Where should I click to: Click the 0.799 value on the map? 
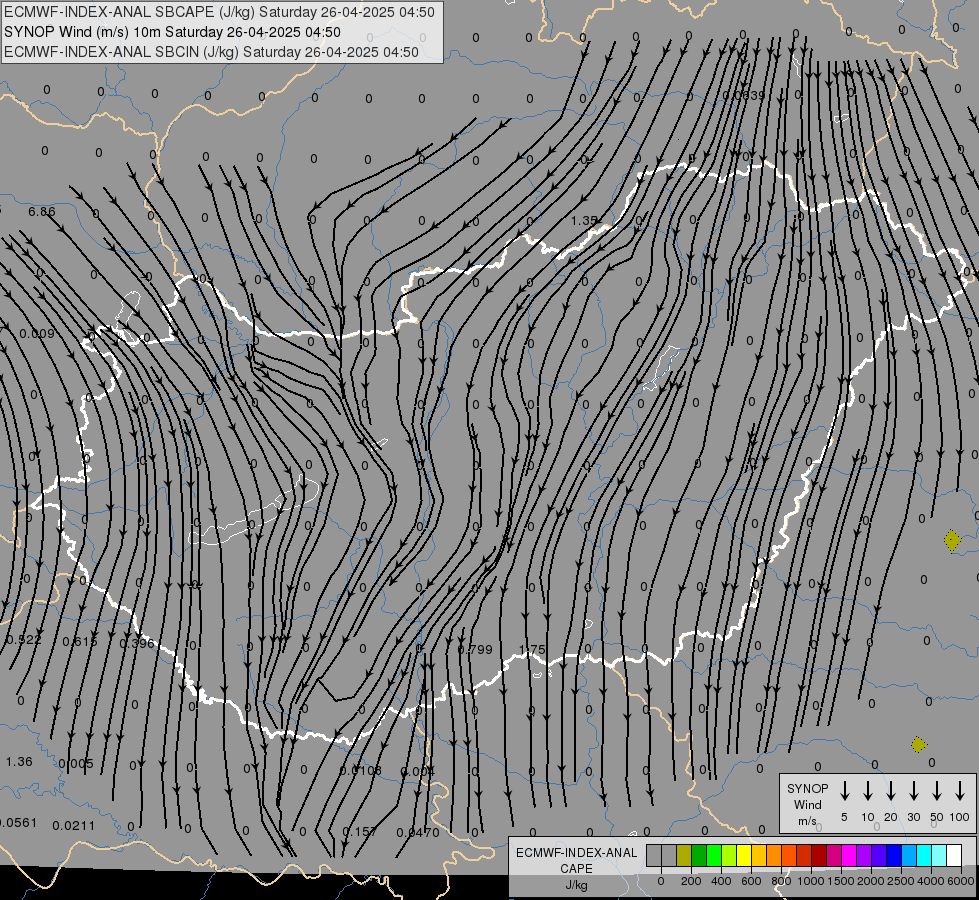point(475,650)
